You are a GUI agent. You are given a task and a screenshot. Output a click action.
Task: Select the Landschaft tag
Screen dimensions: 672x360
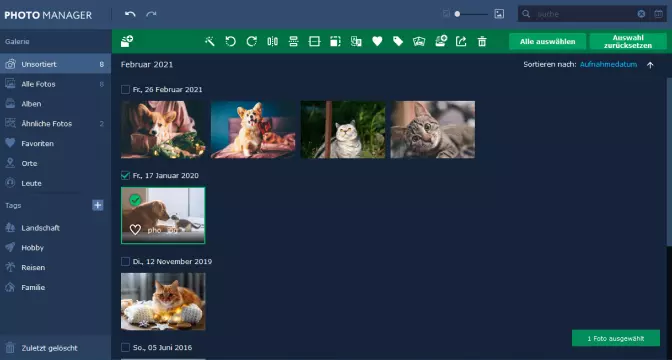point(56,228)
